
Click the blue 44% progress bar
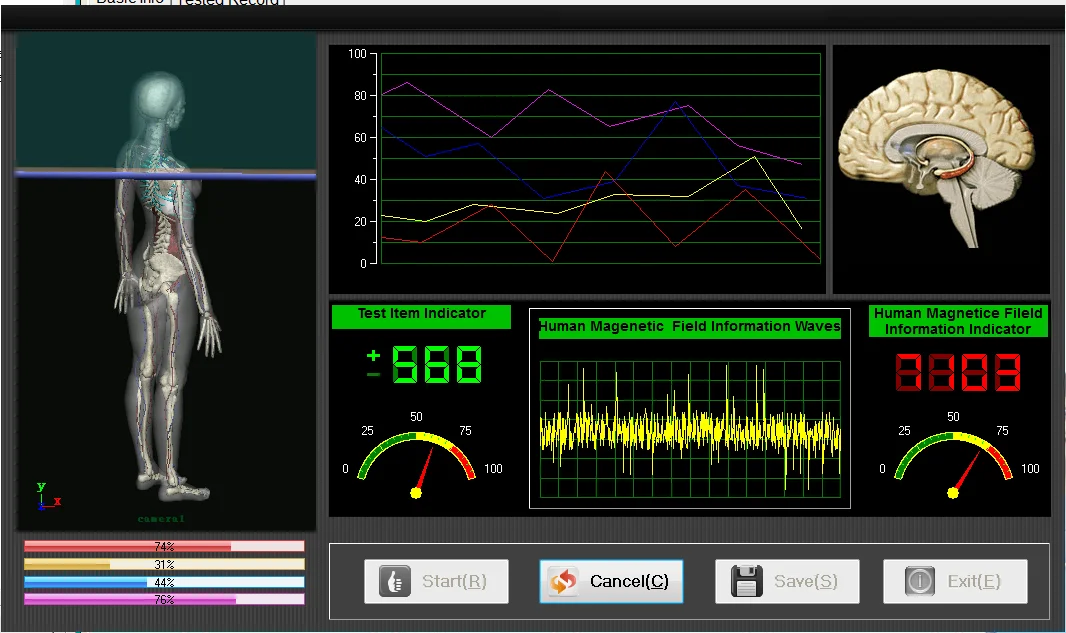point(164,582)
